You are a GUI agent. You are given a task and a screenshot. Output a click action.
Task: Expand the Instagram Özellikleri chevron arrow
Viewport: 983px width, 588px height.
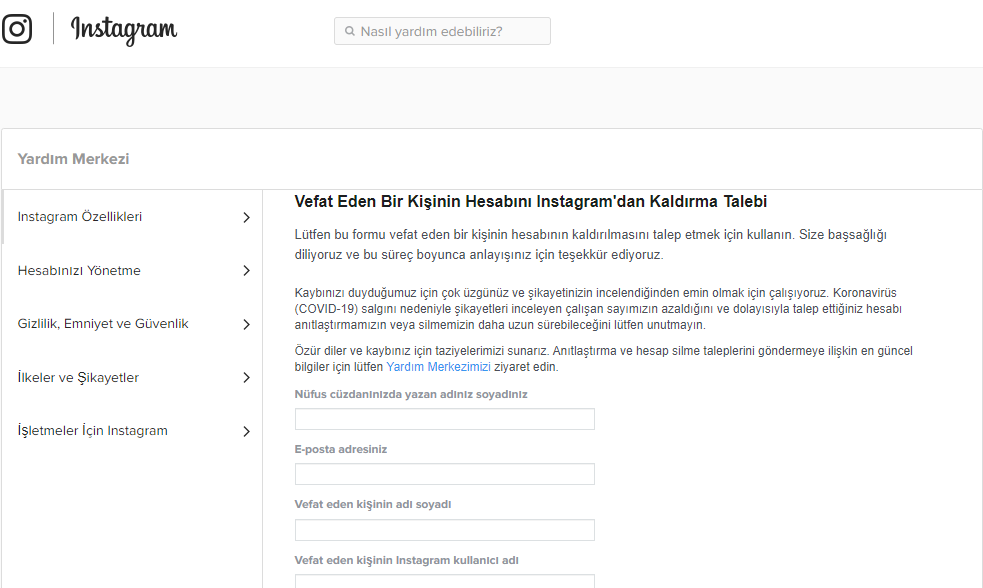pos(246,218)
